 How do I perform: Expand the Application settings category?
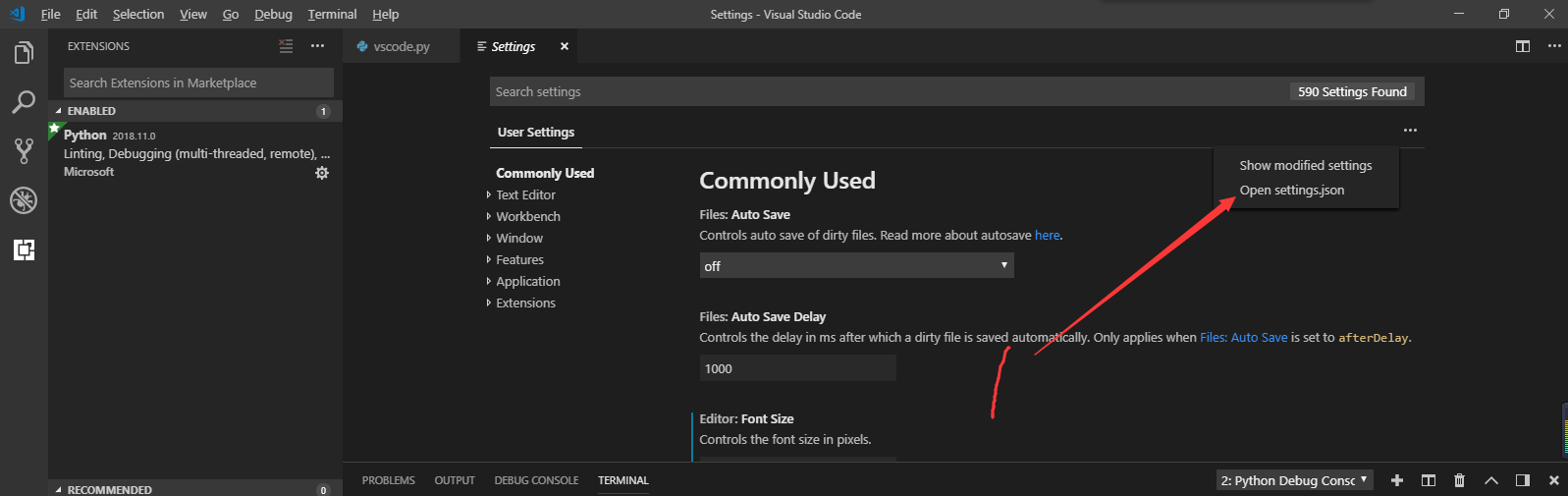[x=528, y=281]
